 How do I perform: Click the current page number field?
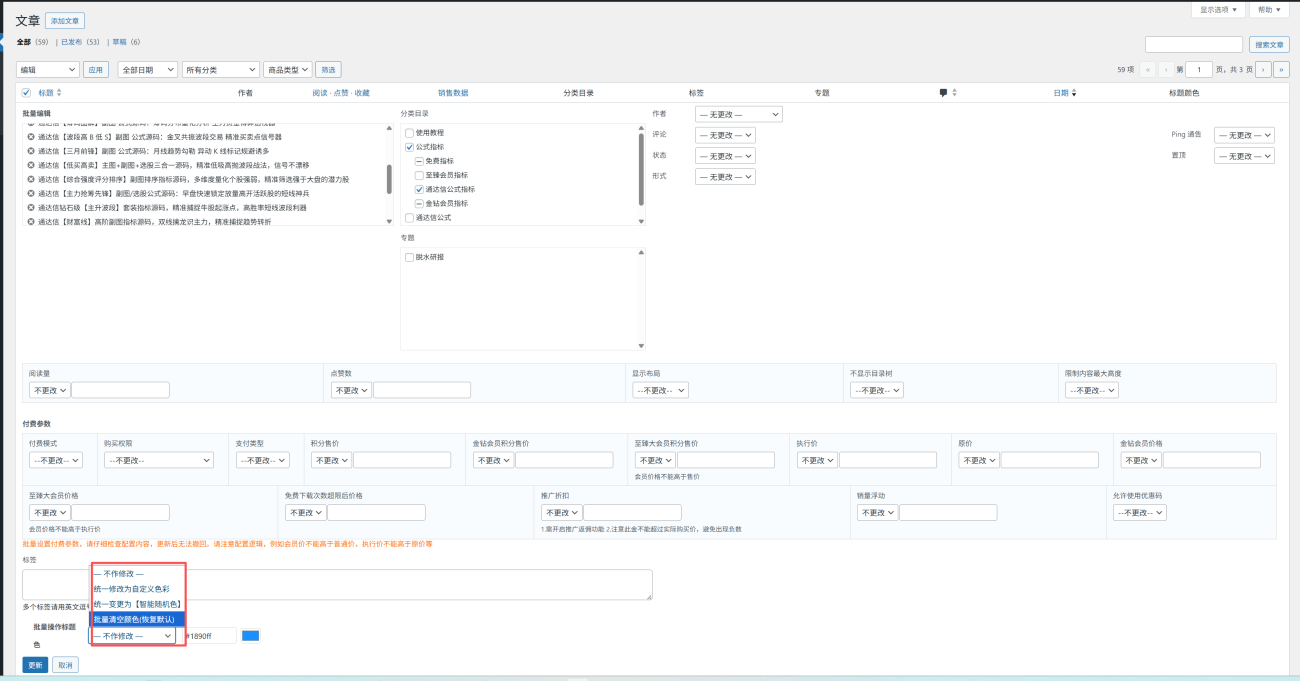tap(1198, 70)
